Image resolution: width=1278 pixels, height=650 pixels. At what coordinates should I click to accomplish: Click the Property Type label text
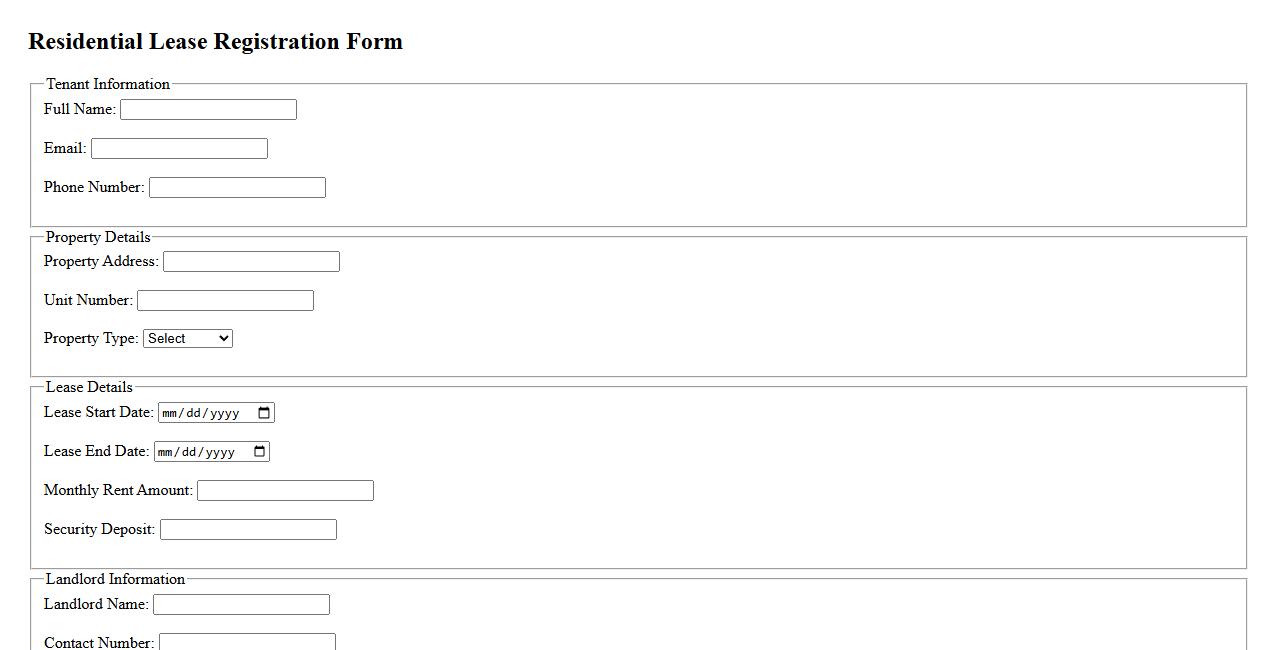point(91,339)
